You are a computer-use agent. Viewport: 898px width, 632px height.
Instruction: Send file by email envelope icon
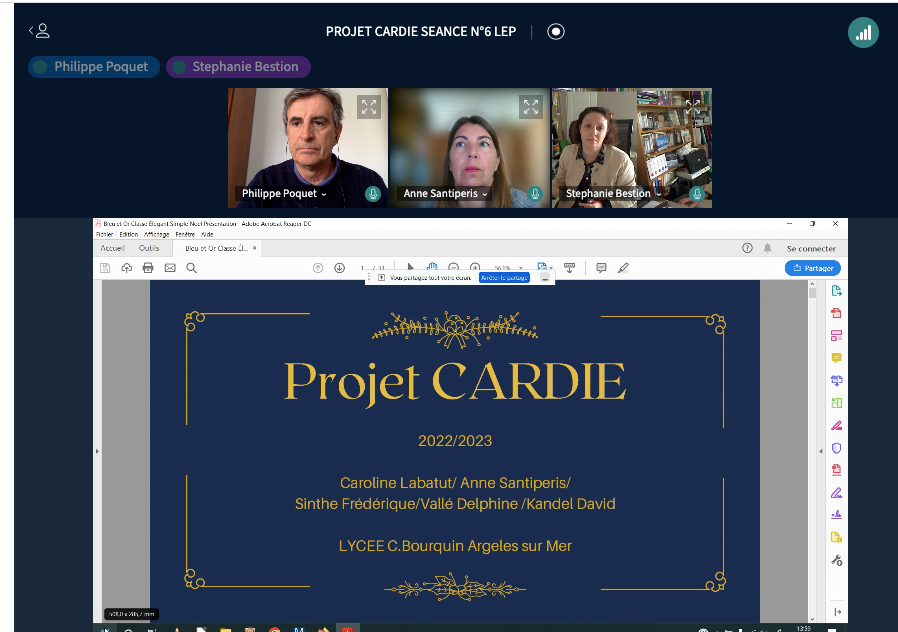170,268
